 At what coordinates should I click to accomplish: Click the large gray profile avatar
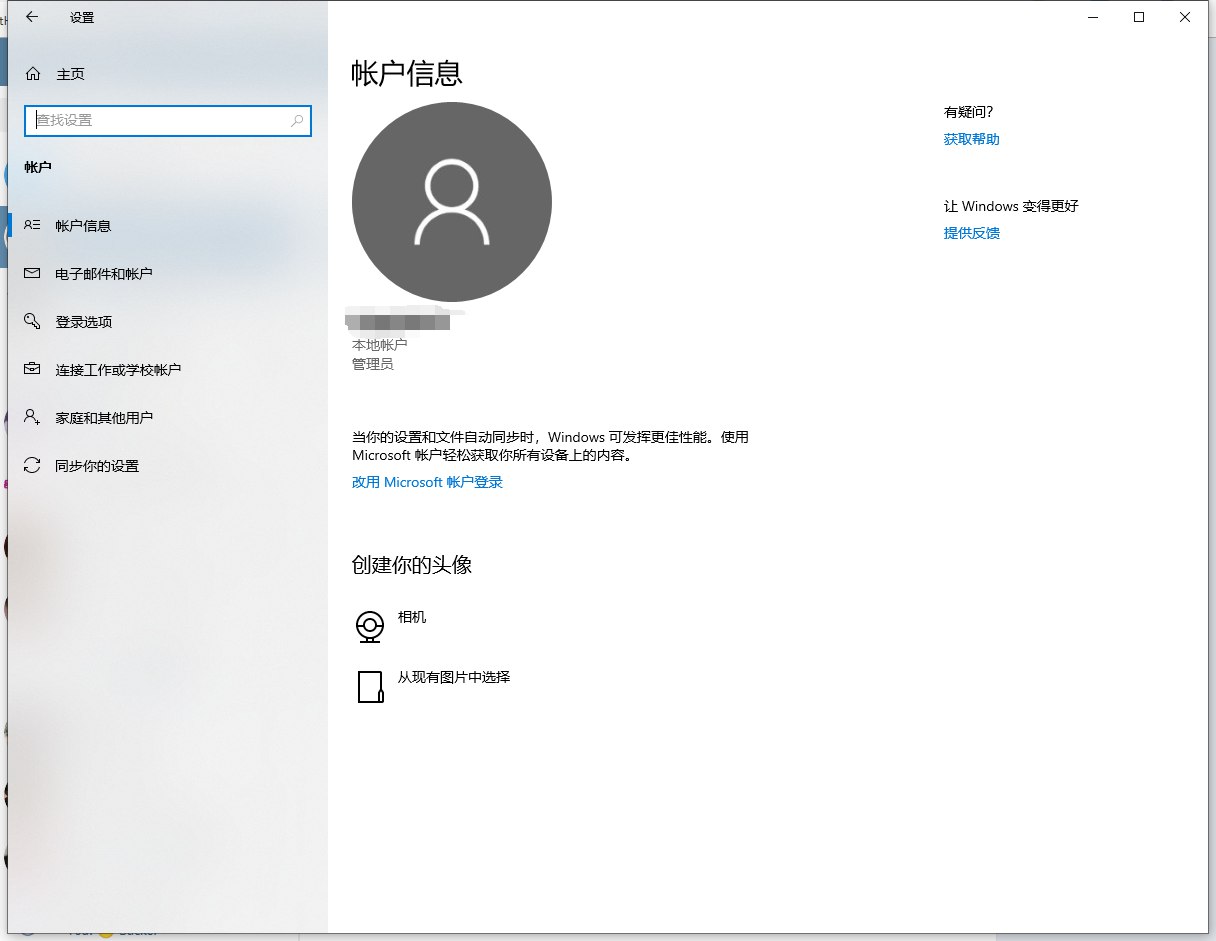click(x=452, y=201)
